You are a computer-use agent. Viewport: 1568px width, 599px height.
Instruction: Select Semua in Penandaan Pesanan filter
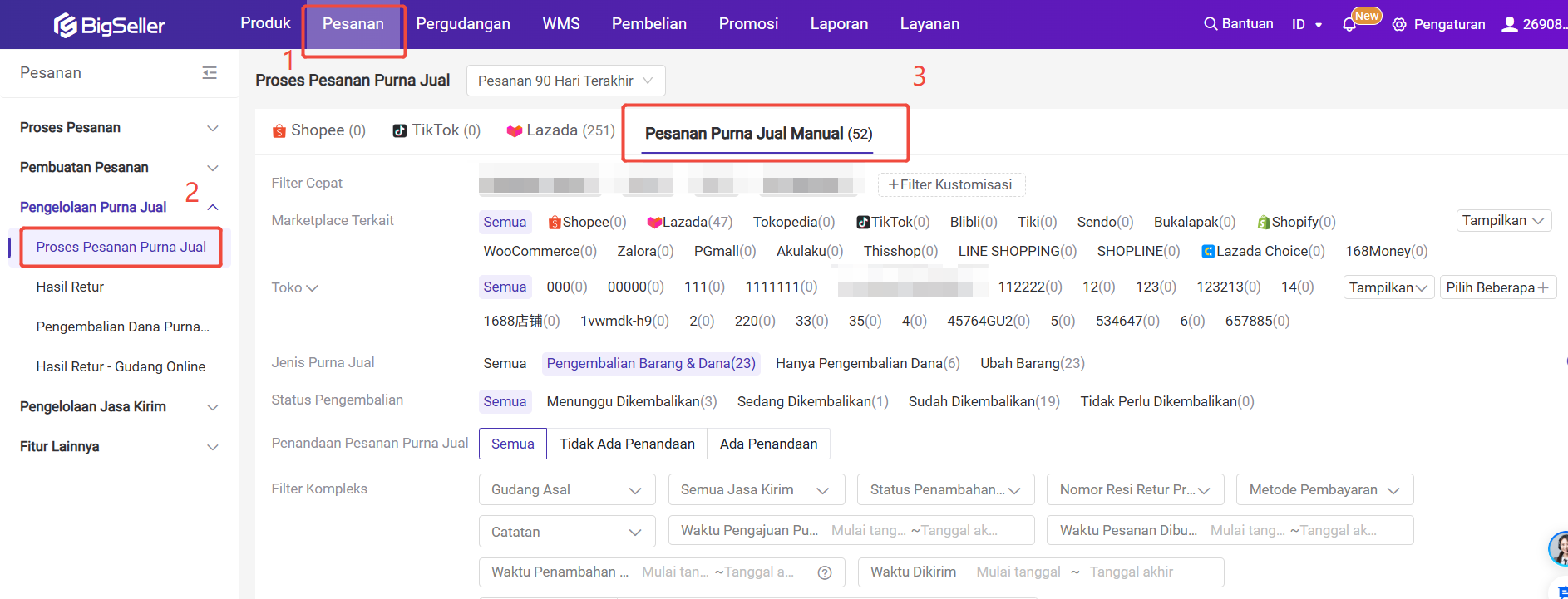pos(512,444)
